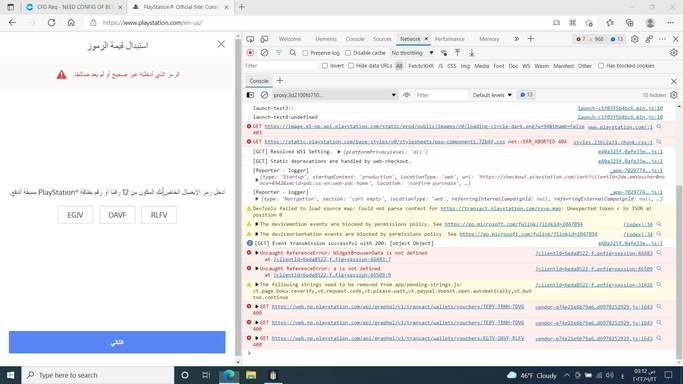Viewport: 683px width, 384px height.
Task: Toggle the network filter funnel icon
Action: click(278, 53)
